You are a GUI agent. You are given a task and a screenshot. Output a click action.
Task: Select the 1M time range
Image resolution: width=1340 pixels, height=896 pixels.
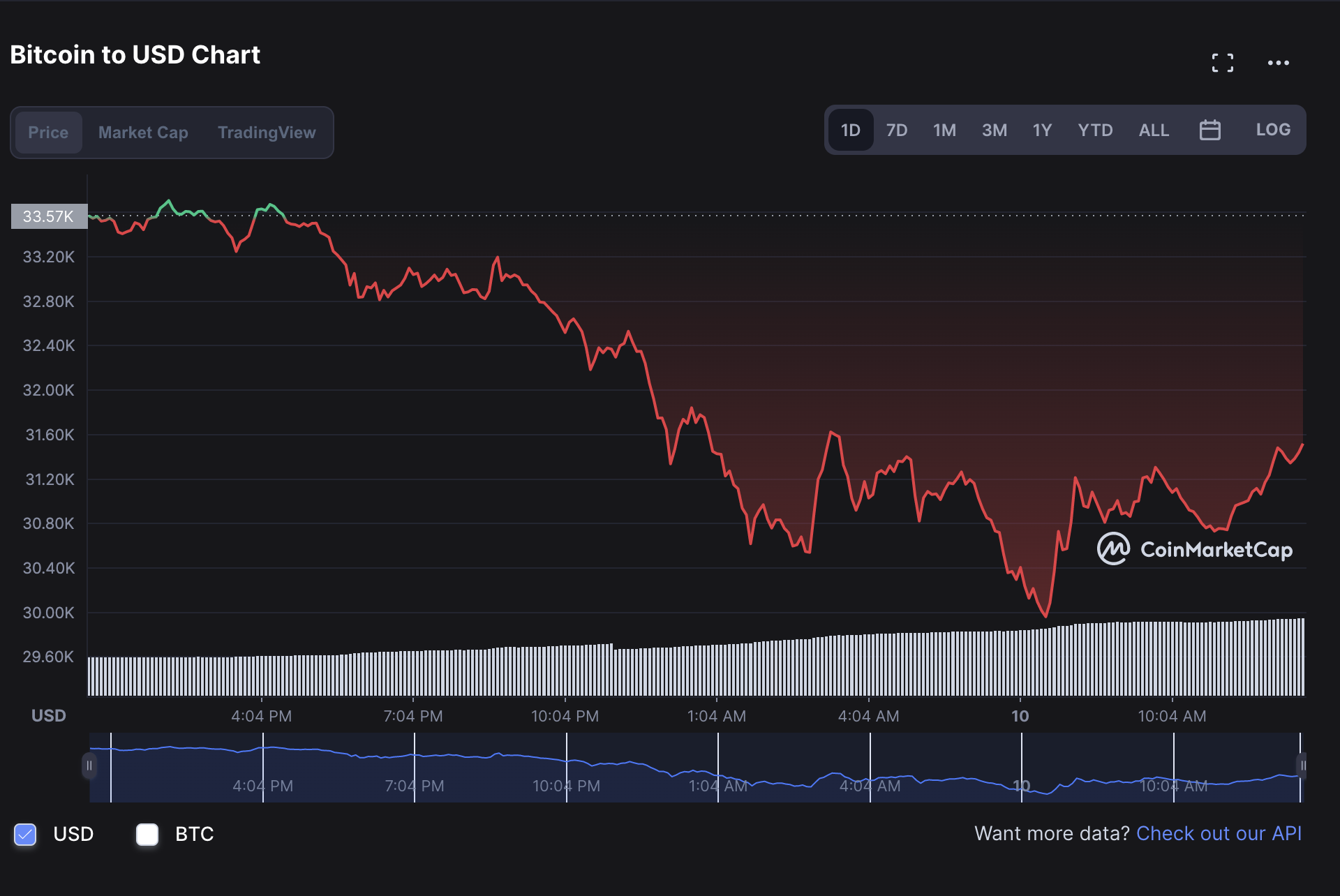click(944, 130)
